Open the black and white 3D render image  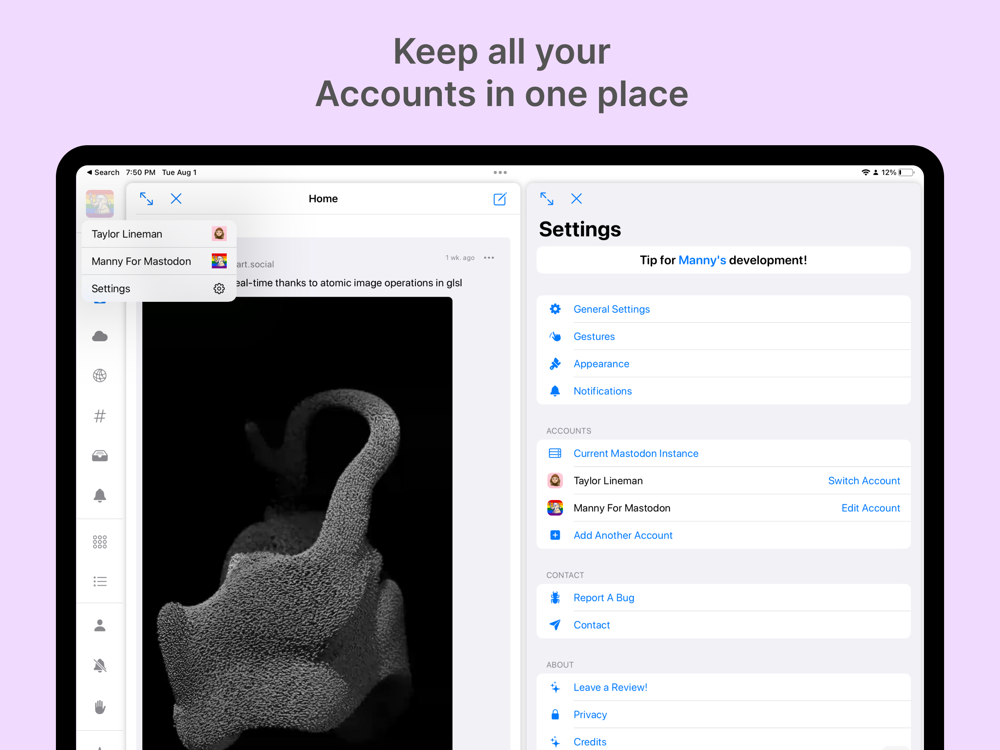click(x=297, y=523)
